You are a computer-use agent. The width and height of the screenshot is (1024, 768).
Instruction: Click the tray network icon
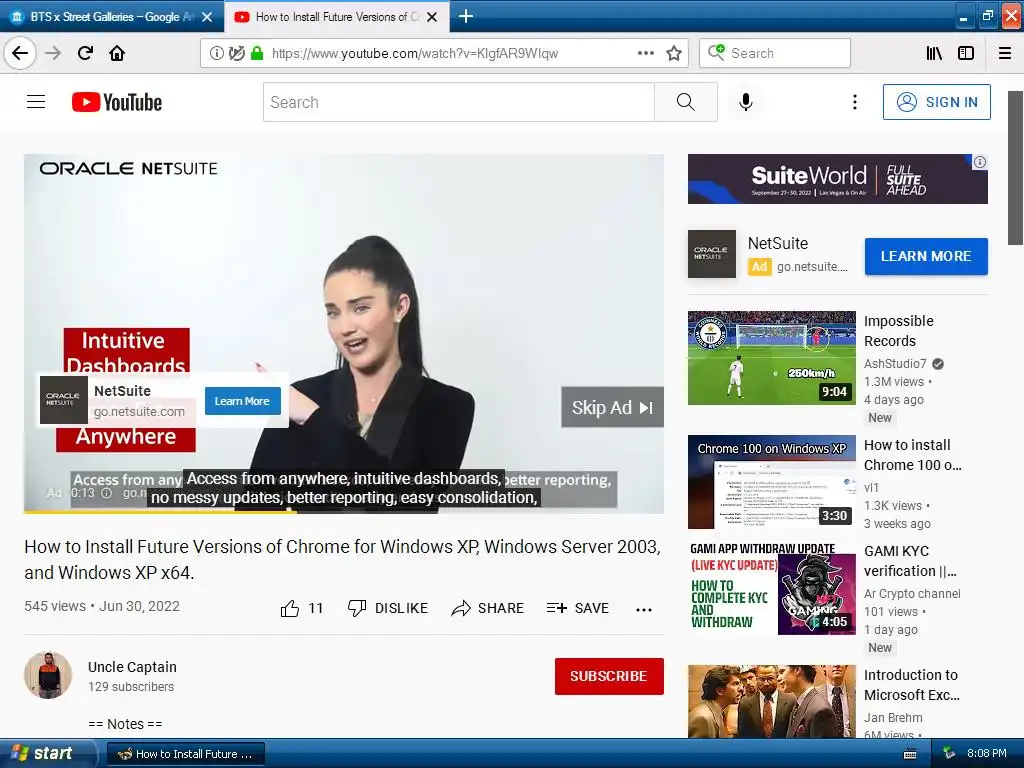click(x=949, y=754)
